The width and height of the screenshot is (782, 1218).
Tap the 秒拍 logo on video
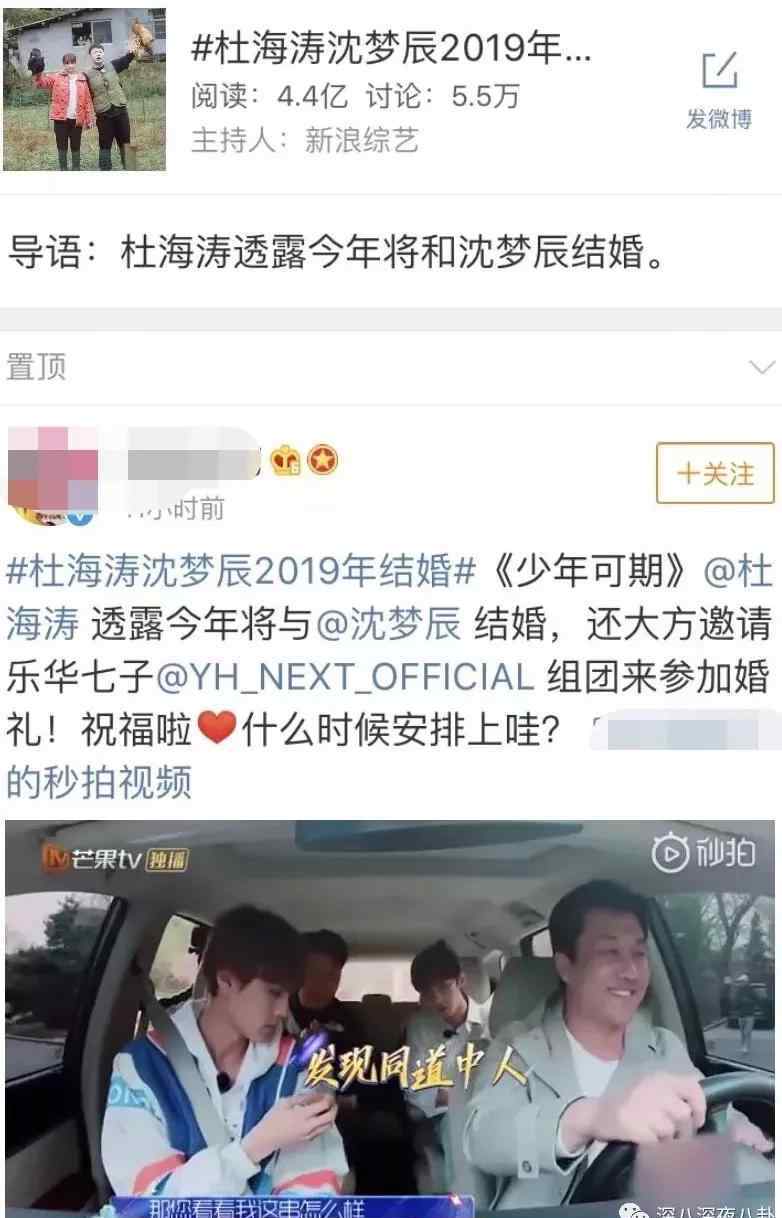point(703,853)
